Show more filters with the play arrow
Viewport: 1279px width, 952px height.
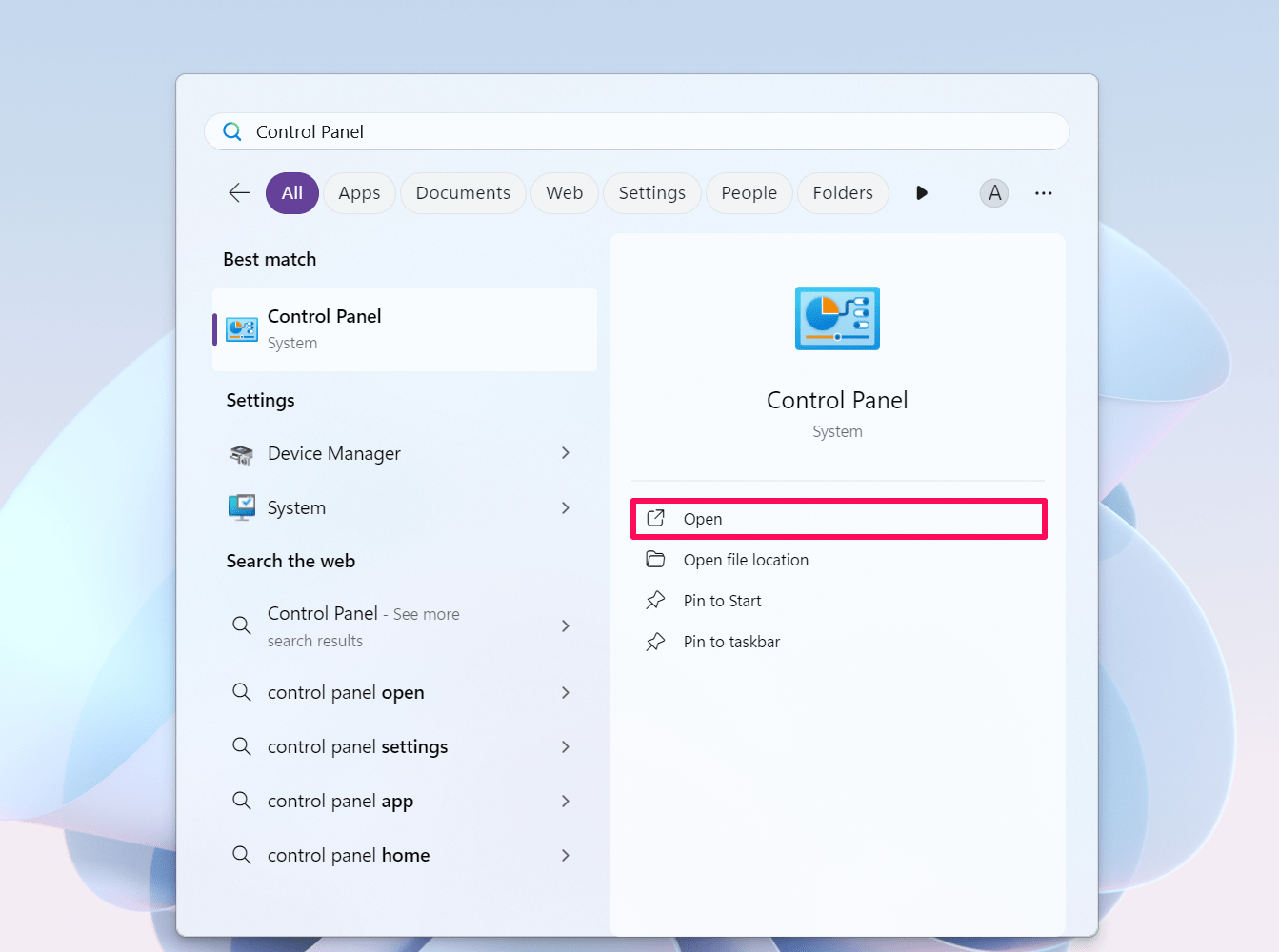[921, 193]
